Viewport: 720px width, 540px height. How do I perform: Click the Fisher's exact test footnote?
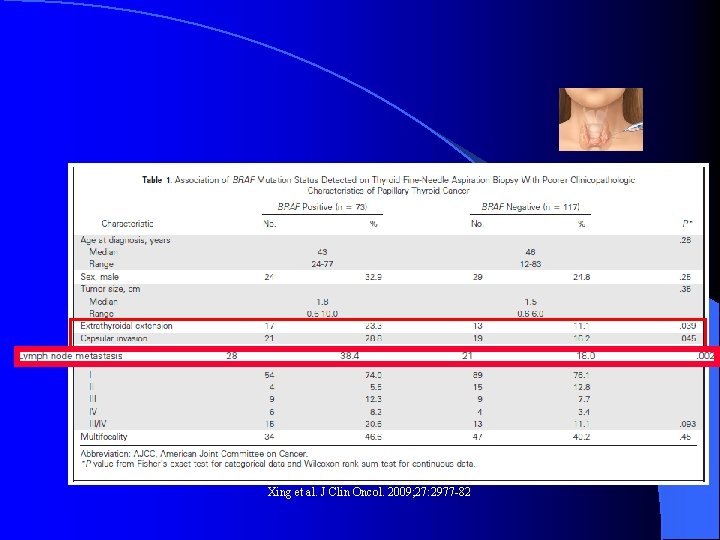[278, 464]
